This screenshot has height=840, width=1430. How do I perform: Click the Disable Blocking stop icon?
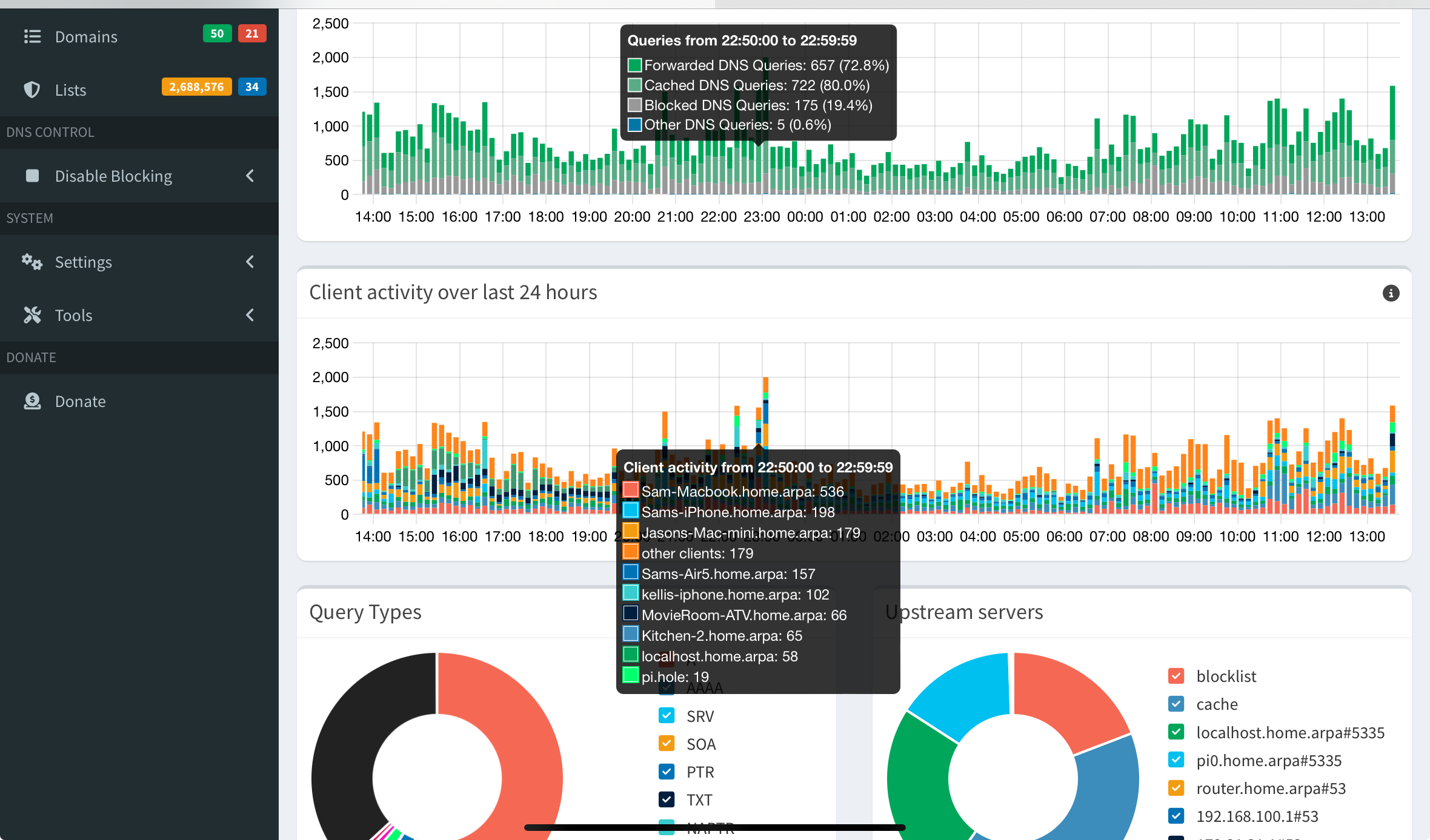(x=32, y=176)
